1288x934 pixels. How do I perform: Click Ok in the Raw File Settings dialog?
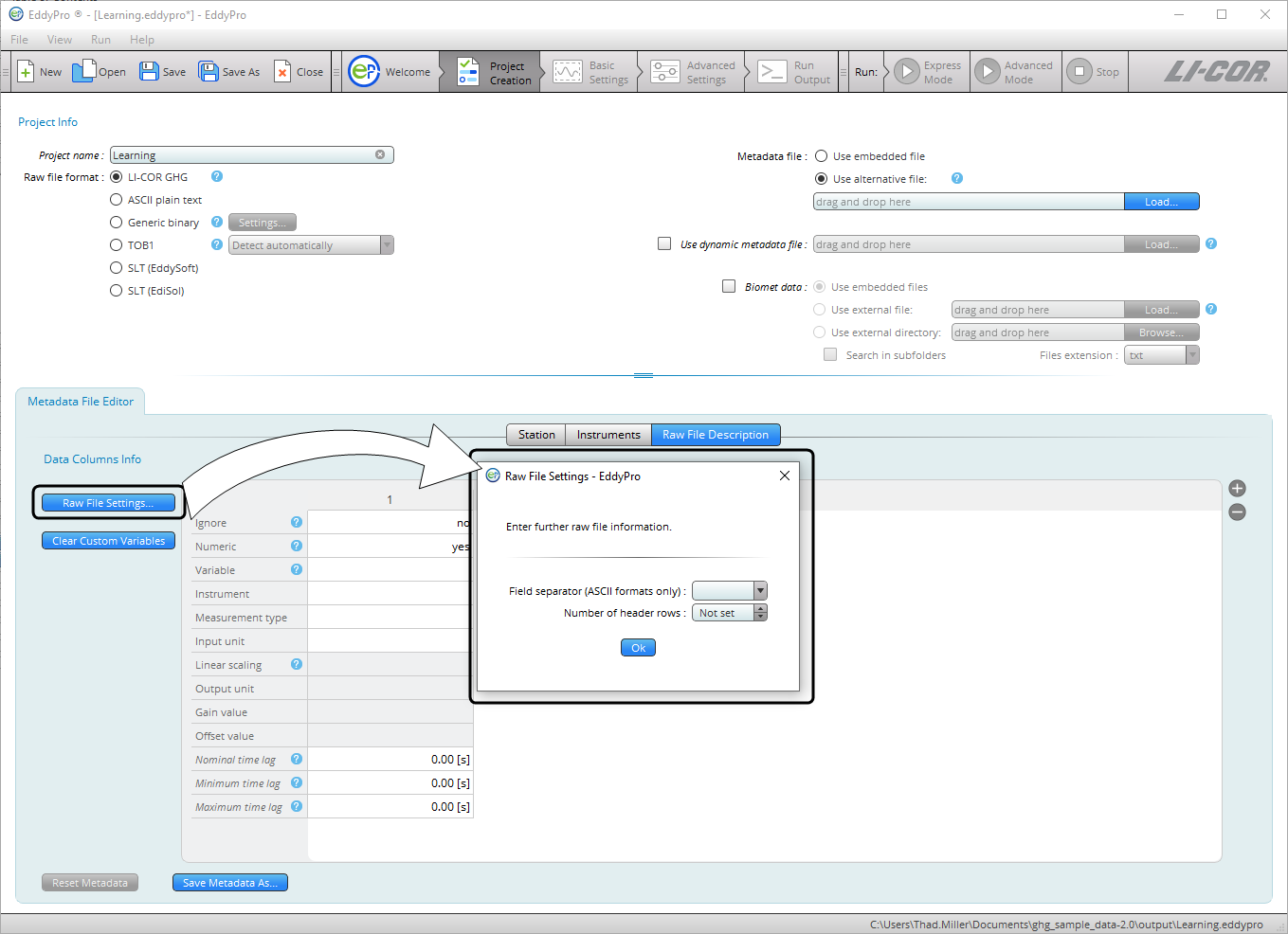click(638, 648)
